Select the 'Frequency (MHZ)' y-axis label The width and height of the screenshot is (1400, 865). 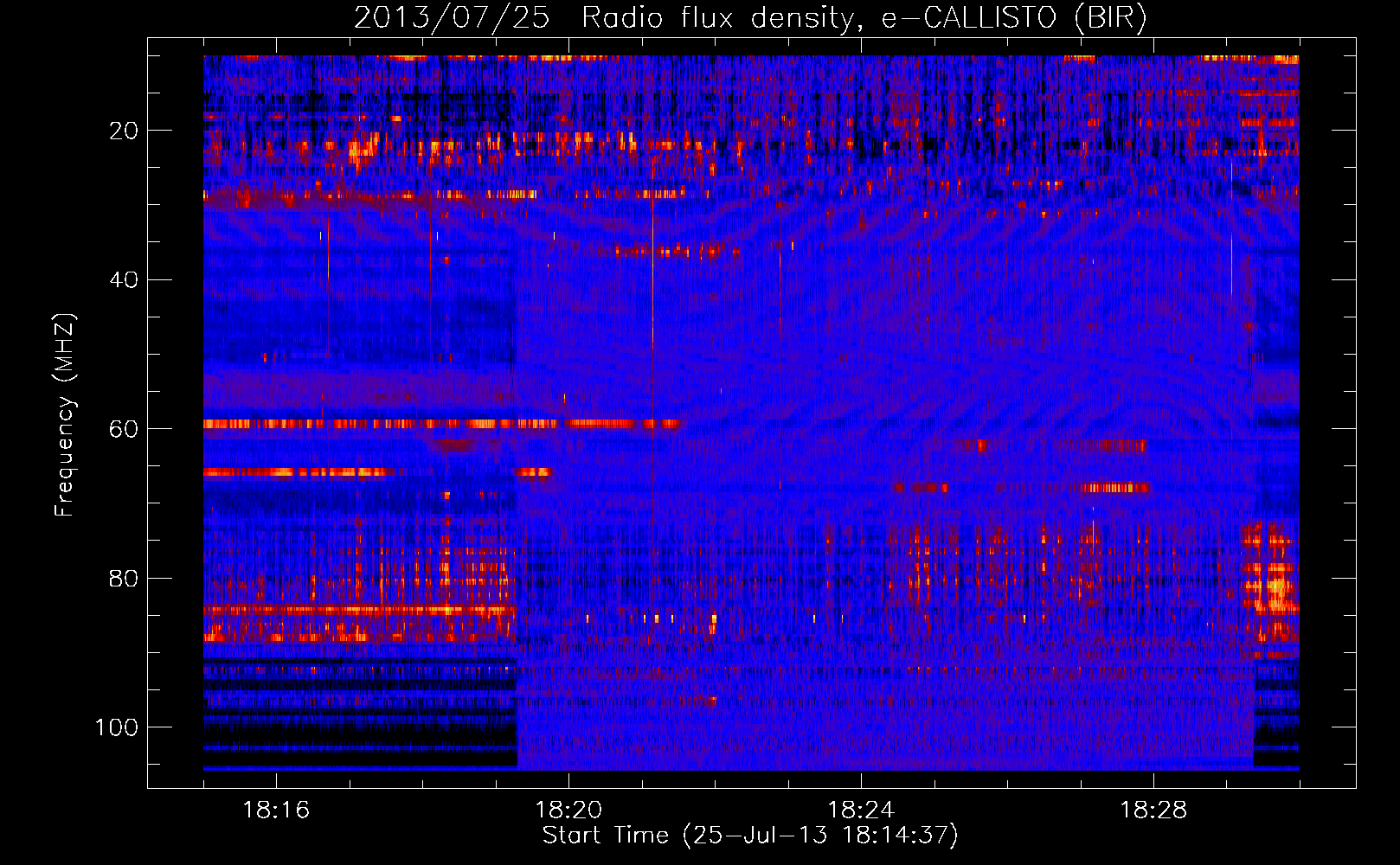pos(66,414)
